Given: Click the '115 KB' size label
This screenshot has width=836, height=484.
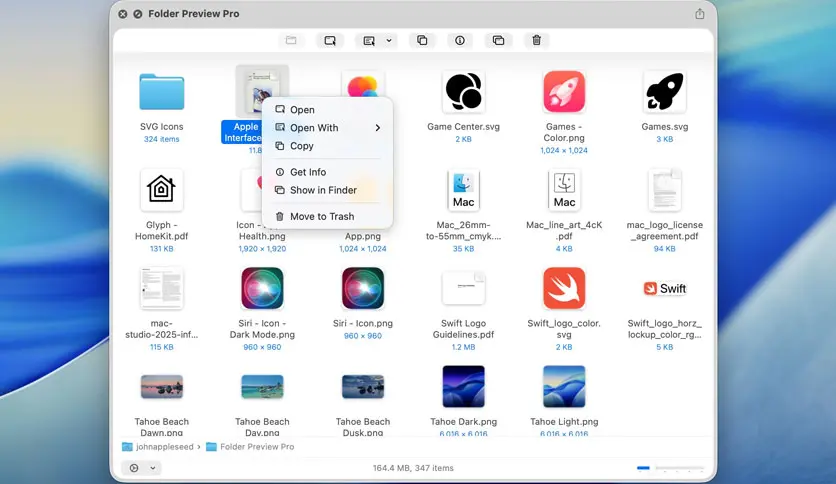Looking at the screenshot, I should [162, 347].
